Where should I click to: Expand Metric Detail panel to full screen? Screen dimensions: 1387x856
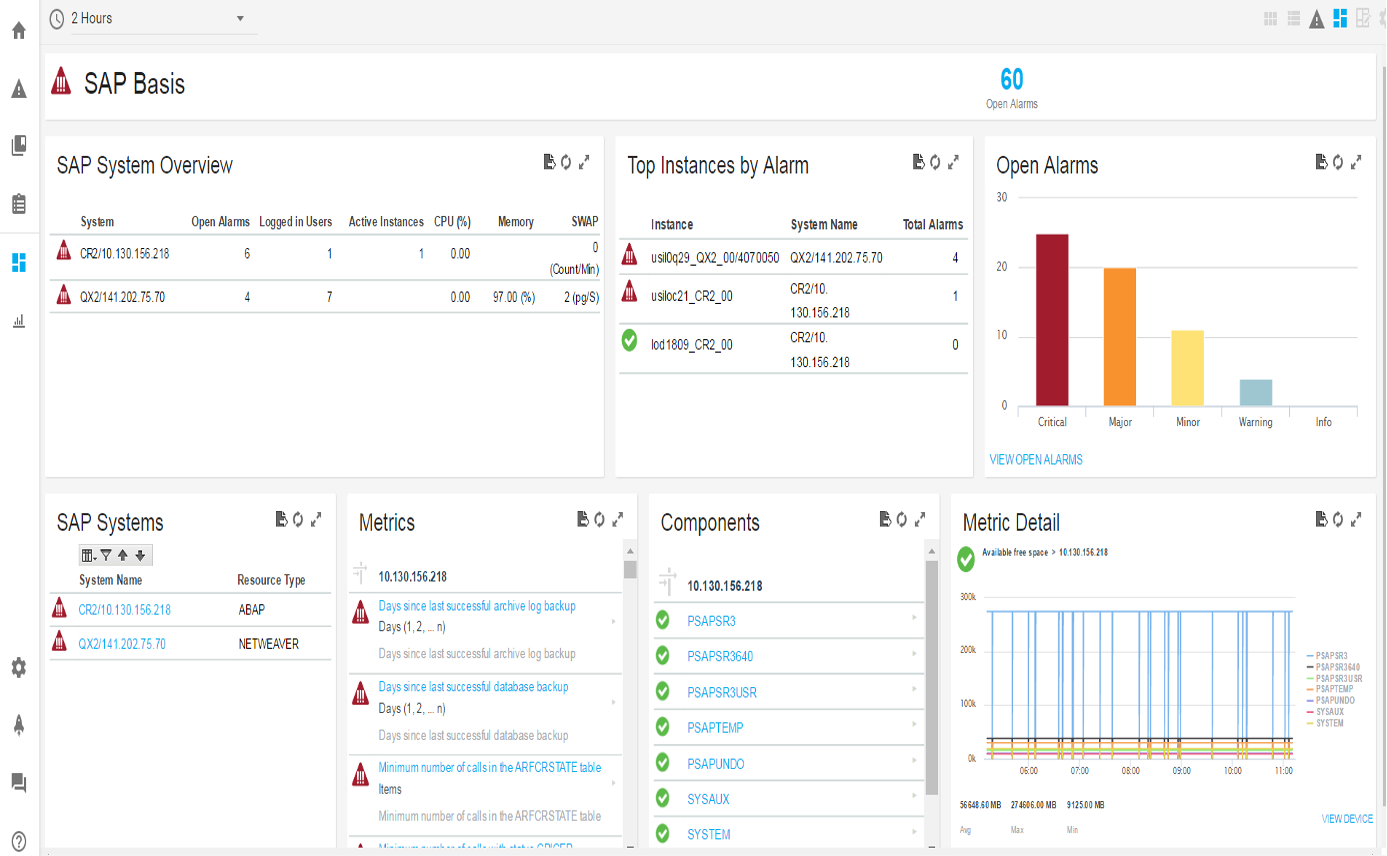coord(1356,519)
